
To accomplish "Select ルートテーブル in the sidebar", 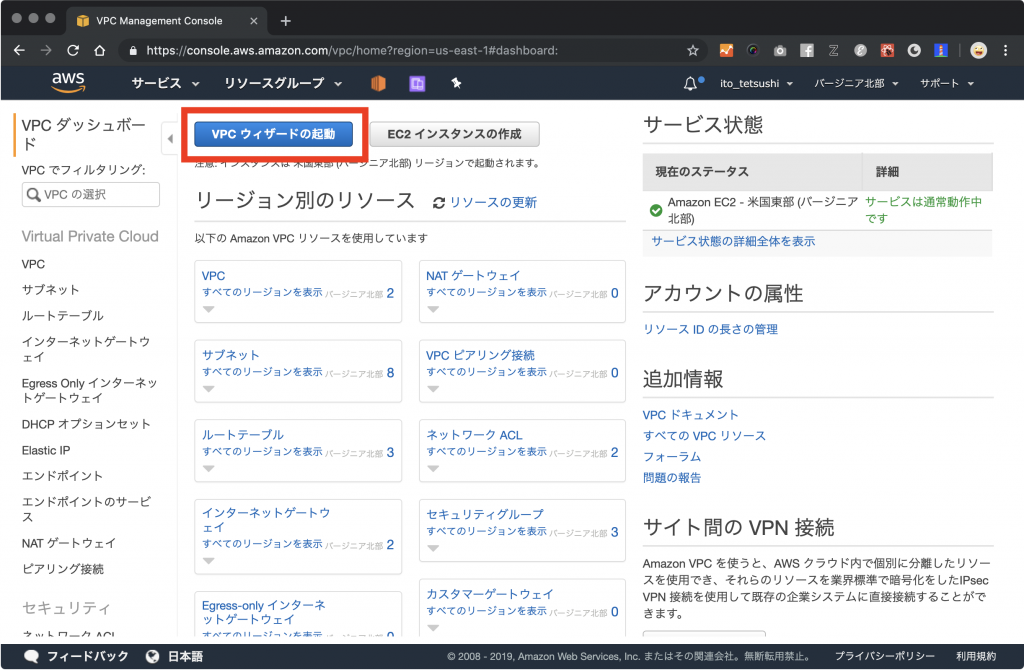I will 63,315.
